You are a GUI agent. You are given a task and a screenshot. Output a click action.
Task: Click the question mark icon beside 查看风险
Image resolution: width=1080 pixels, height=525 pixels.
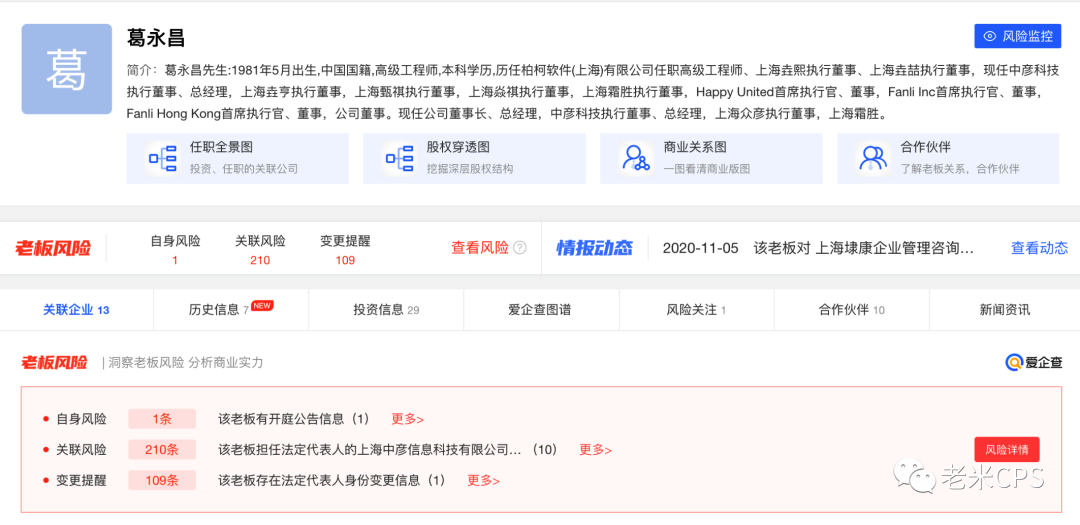pos(520,248)
